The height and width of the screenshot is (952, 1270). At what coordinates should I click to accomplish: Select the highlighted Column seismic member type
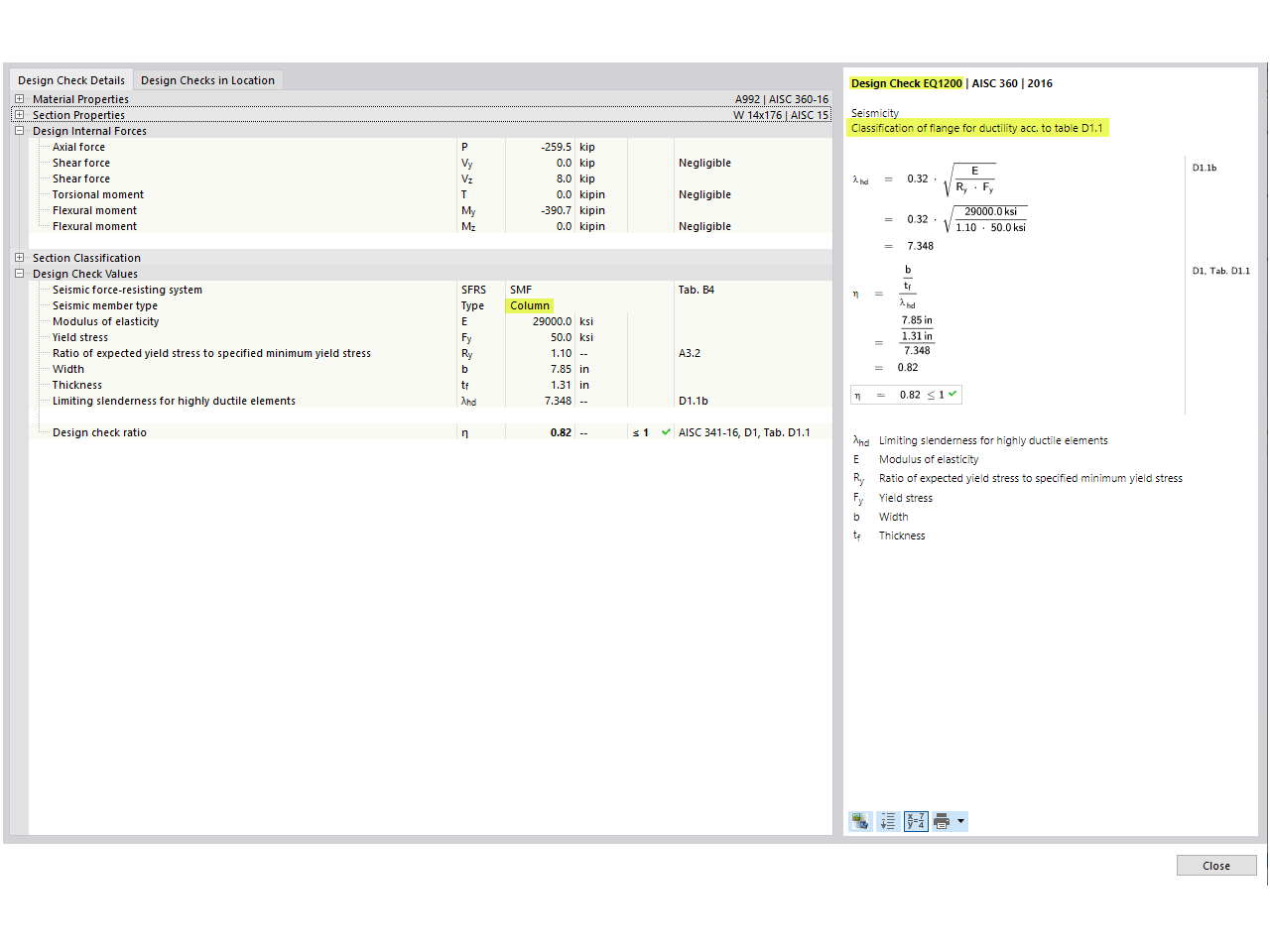[529, 305]
